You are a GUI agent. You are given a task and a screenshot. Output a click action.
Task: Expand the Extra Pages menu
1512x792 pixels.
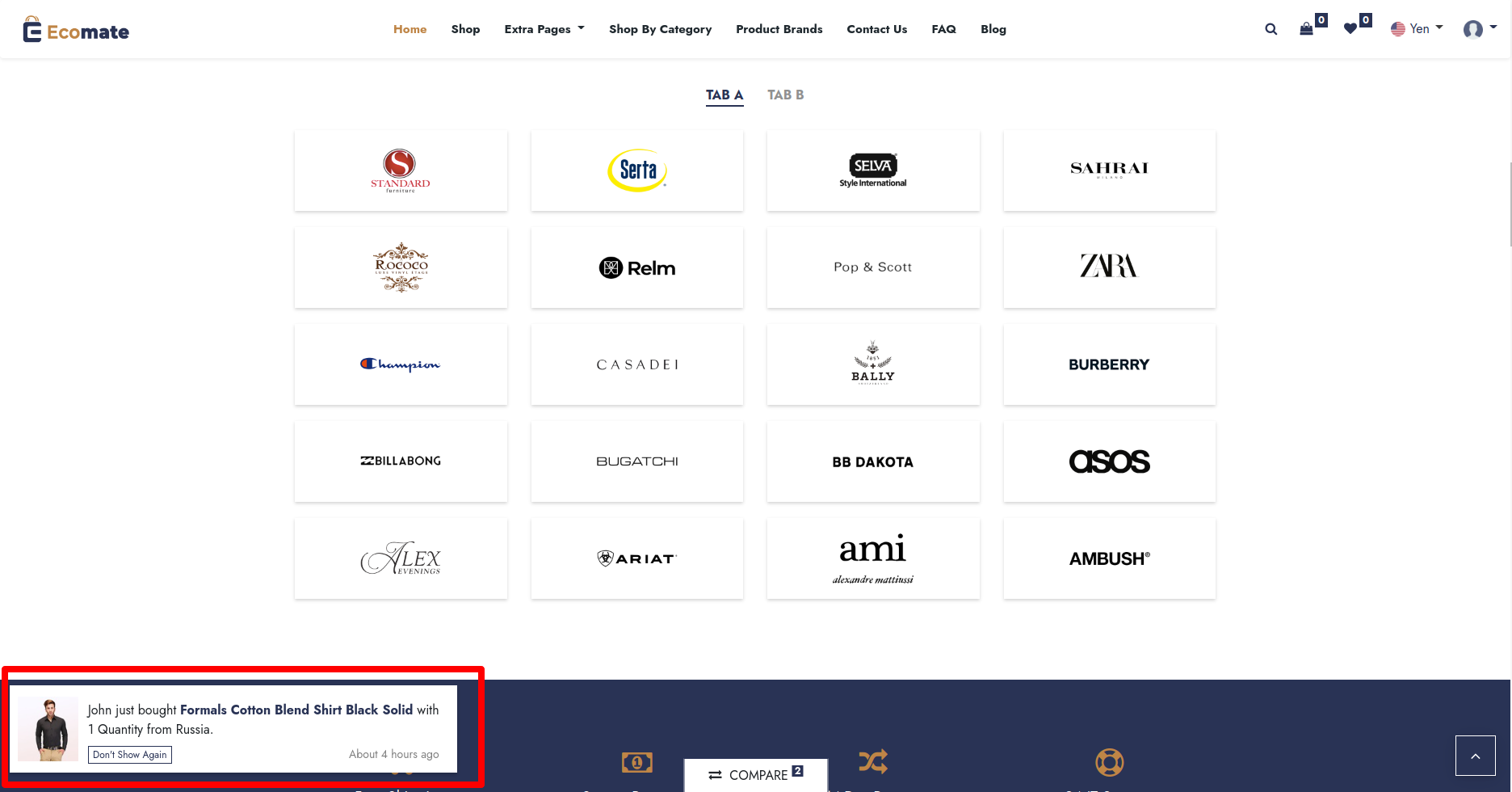(x=544, y=29)
